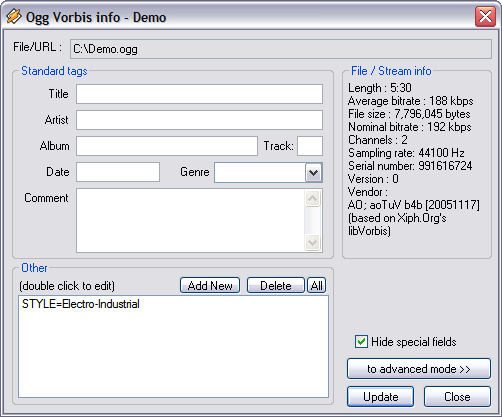Select the STYLE=Electro-Industrial entry
Image resolution: width=502 pixels, height=417 pixels.
pos(81,304)
